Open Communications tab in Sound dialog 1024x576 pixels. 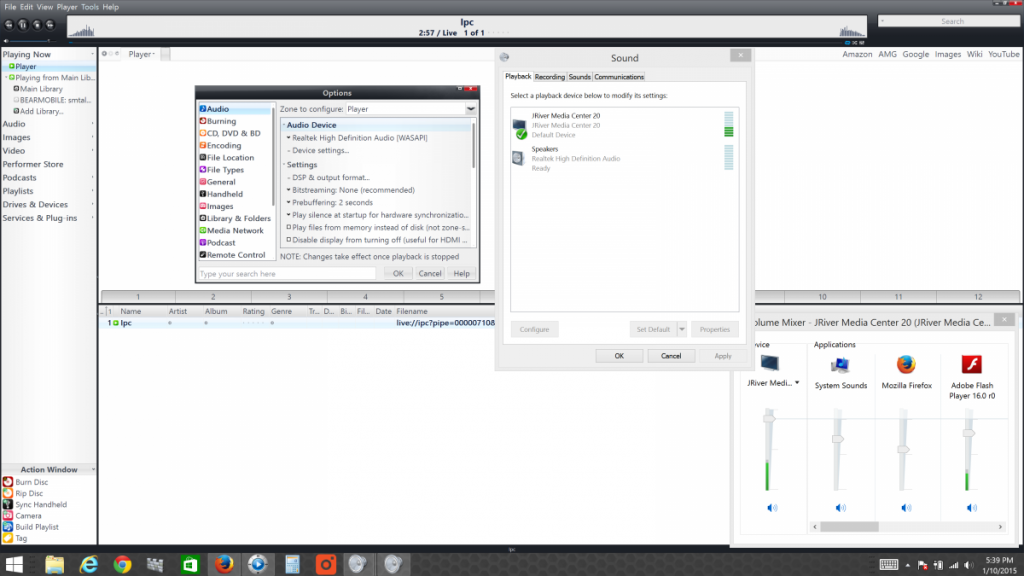pos(619,77)
